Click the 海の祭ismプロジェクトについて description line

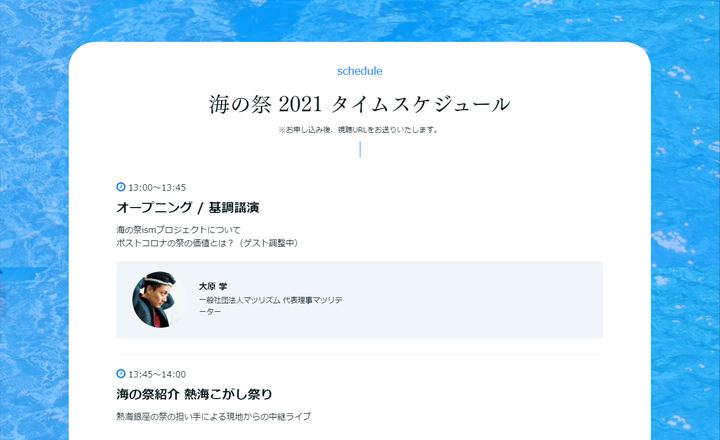pos(178,230)
